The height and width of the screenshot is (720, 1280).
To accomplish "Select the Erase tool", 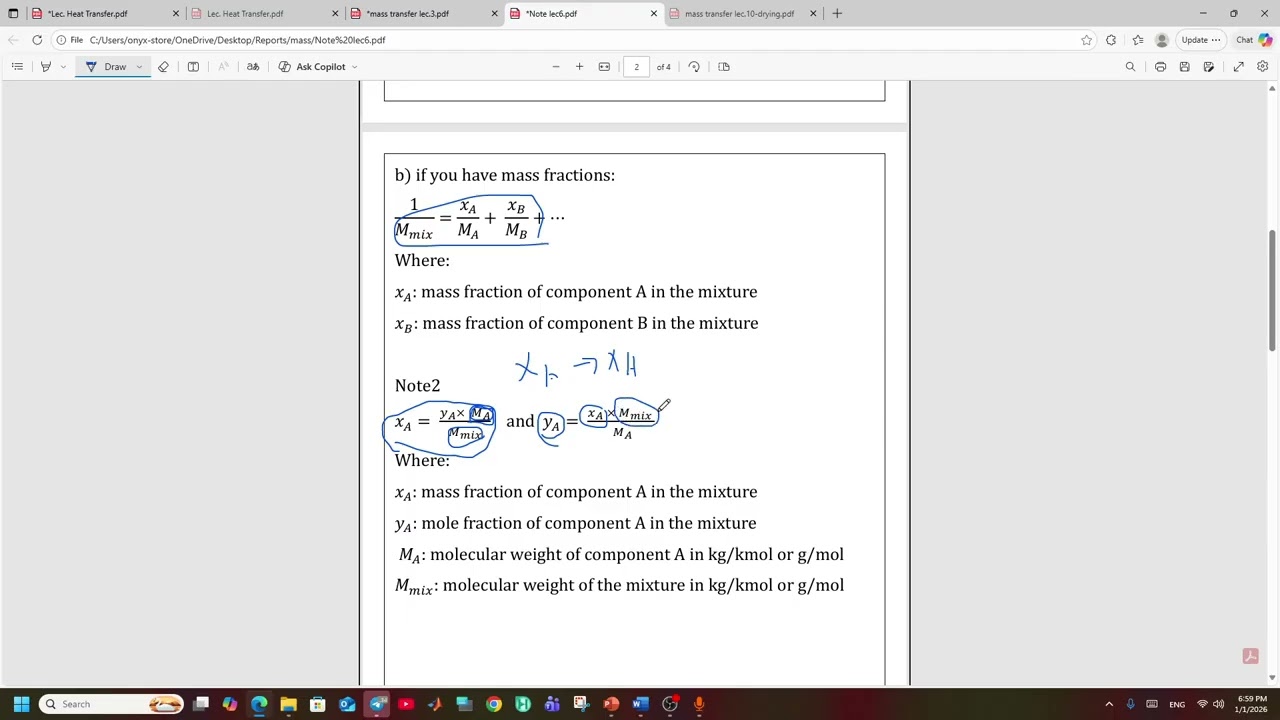I will pyautogui.click(x=163, y=67).
